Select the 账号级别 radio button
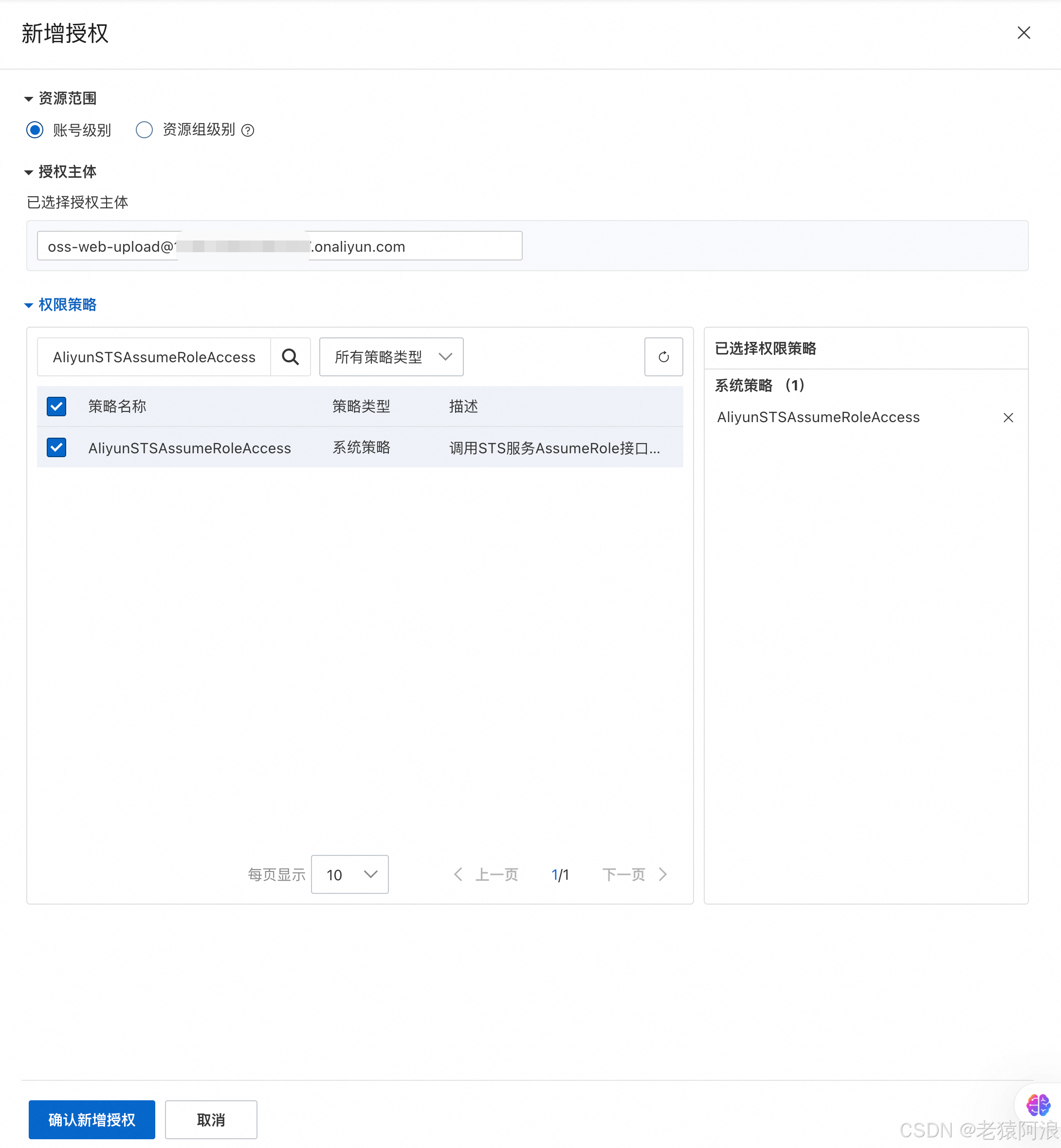The height and width of the screenshot is (1148, 1061). click(35, 130)
